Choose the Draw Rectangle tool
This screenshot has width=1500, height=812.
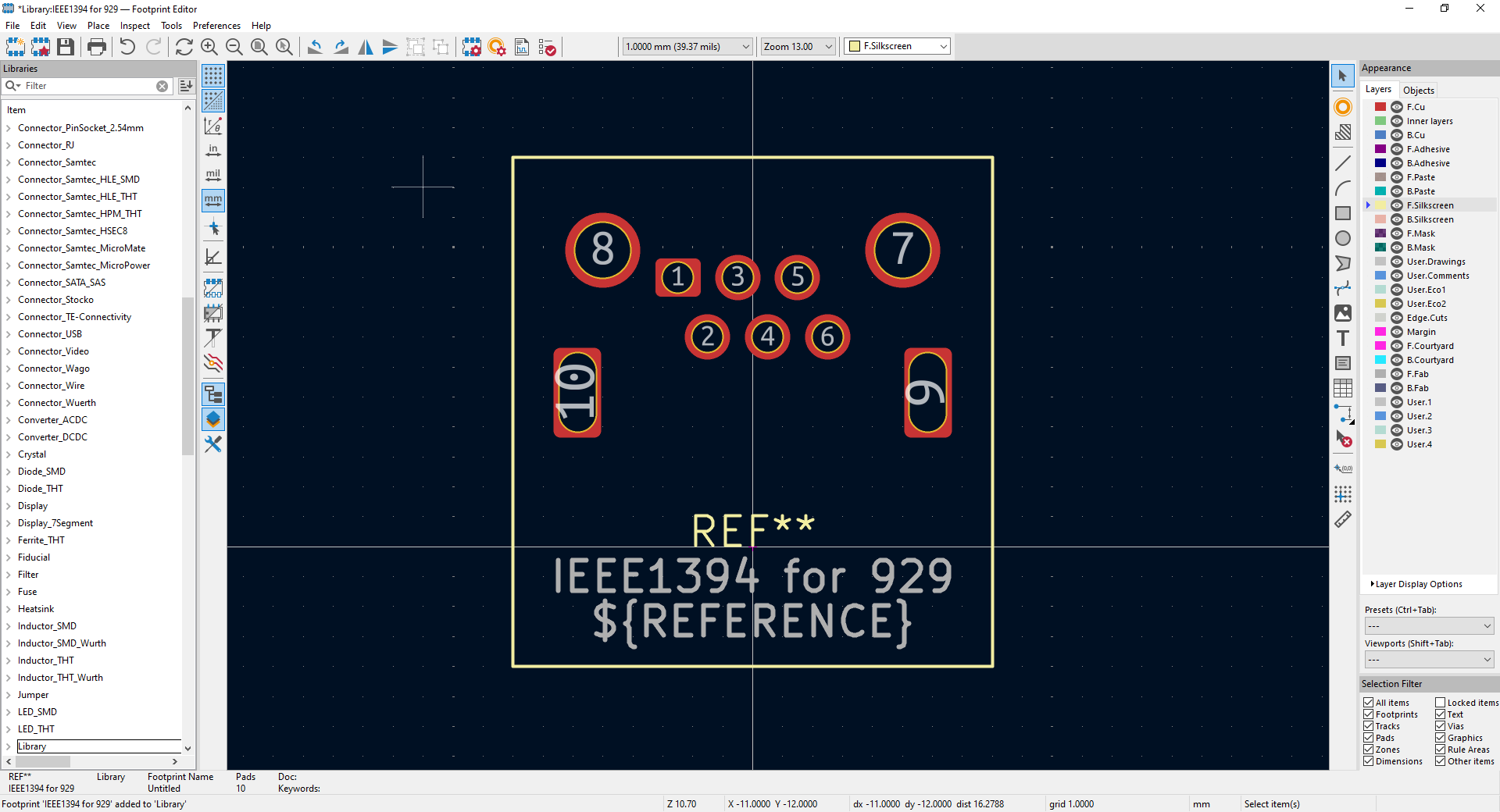click(1342, 213)
